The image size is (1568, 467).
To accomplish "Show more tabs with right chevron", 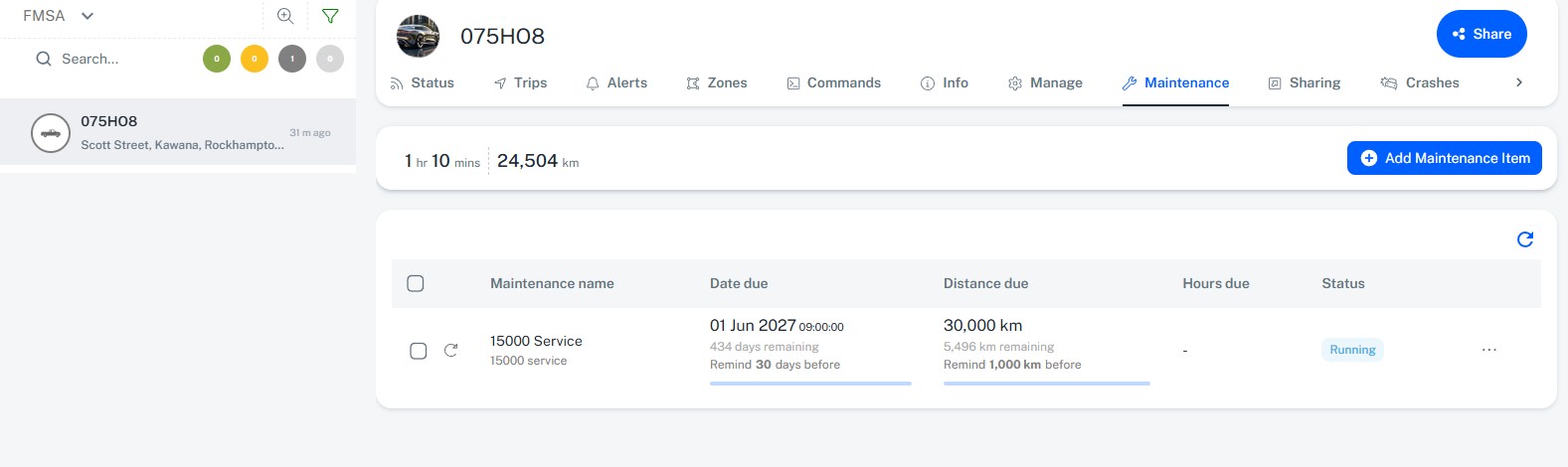I will point(1518,82).
